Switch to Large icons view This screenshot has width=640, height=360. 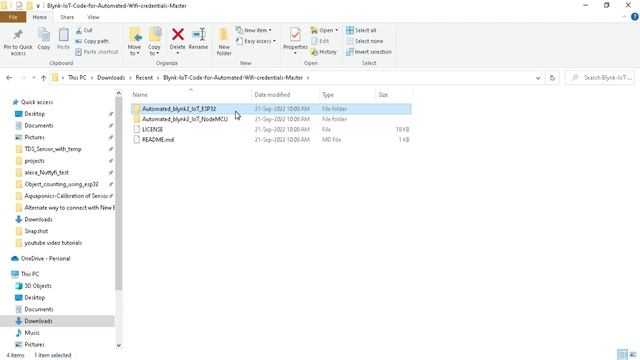[x=633, y=355]
